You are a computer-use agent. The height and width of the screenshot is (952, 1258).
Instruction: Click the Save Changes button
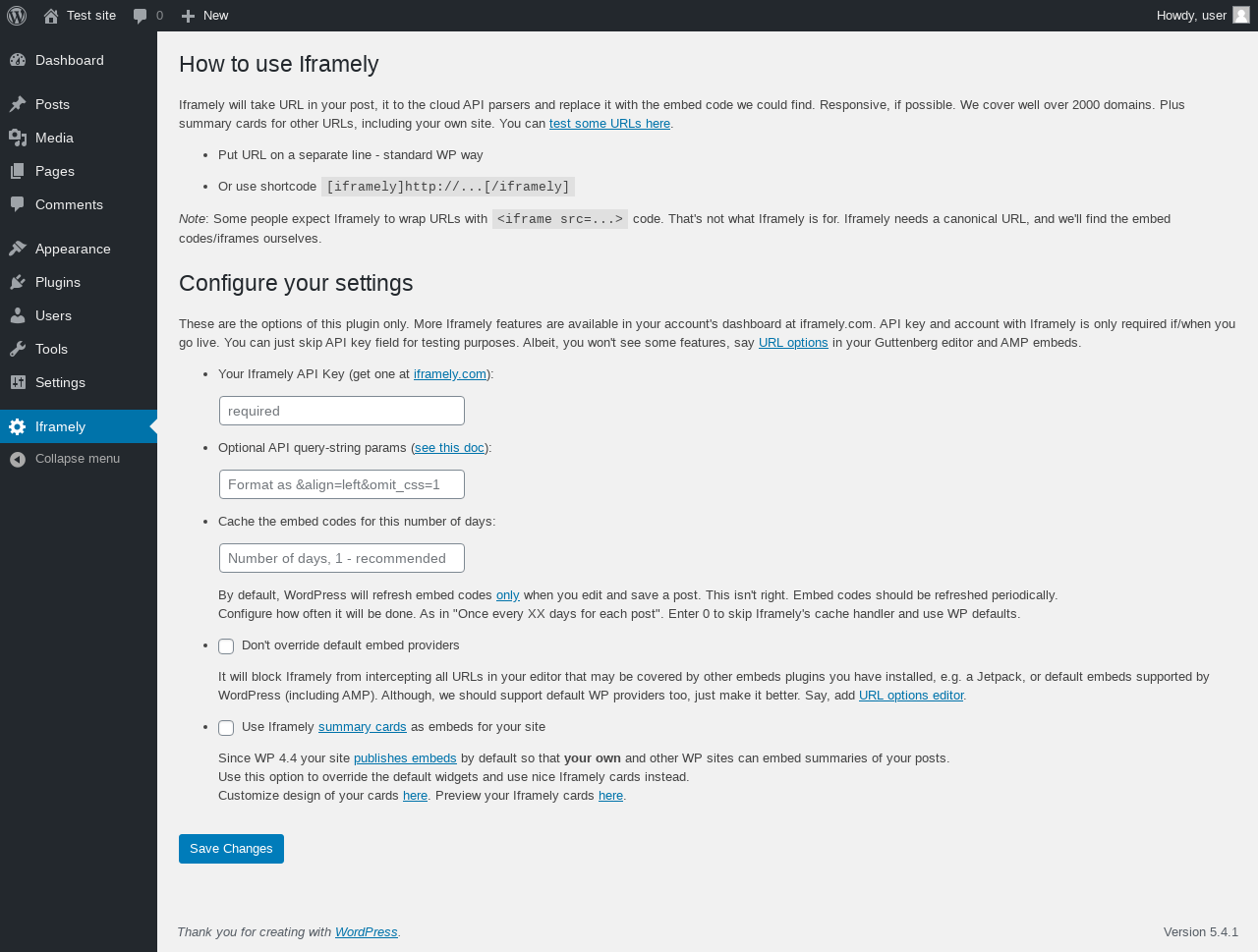click(x=231, y=849)
